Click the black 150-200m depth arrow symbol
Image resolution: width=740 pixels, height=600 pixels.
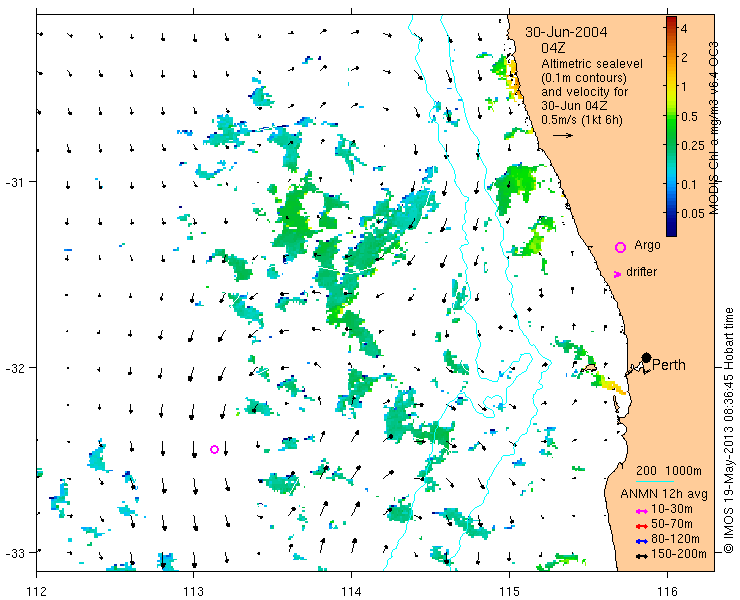coord(641,557)
